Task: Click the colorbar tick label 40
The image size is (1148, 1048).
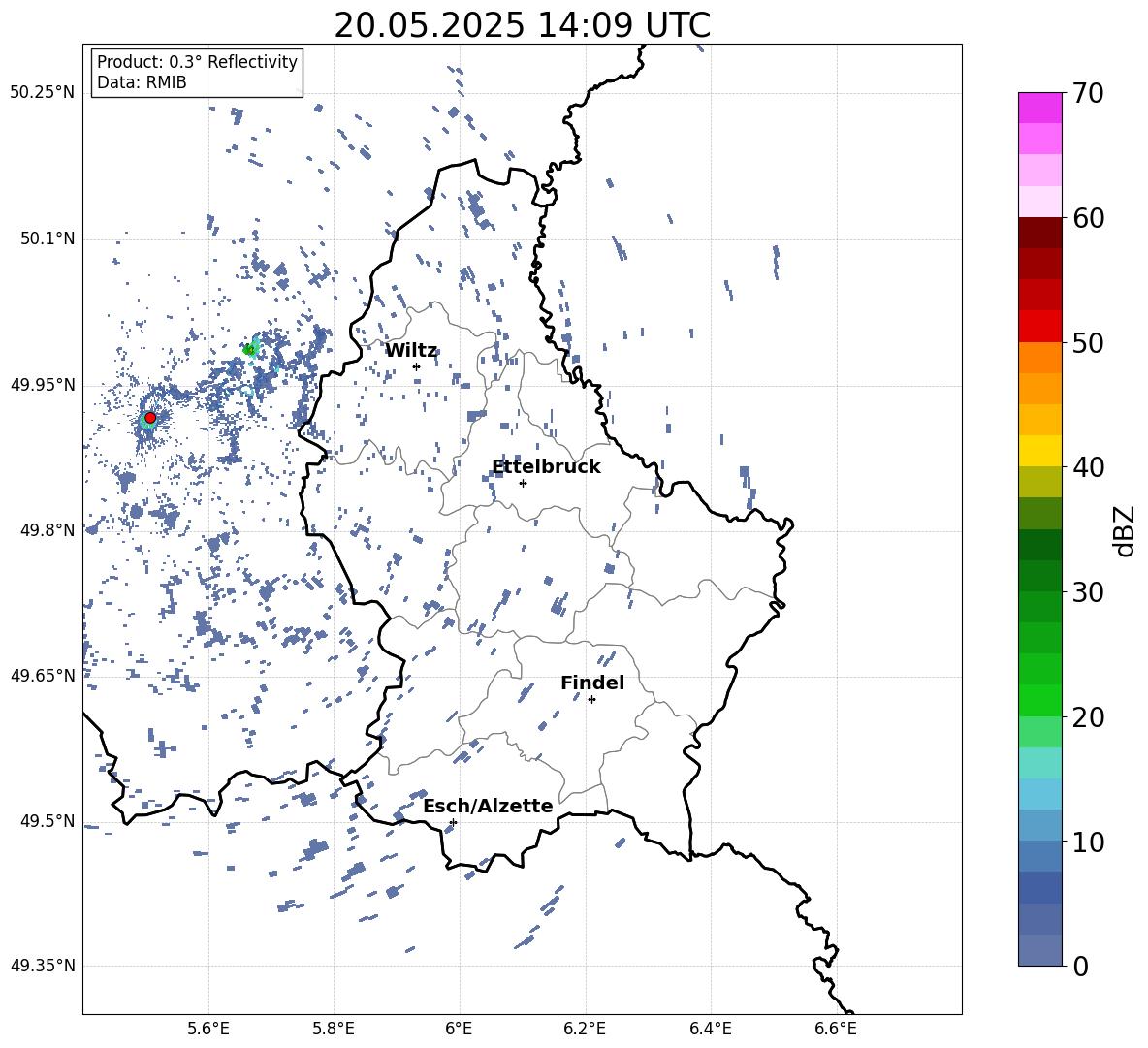Action: pyautogui.click(x=1088, y=467)
